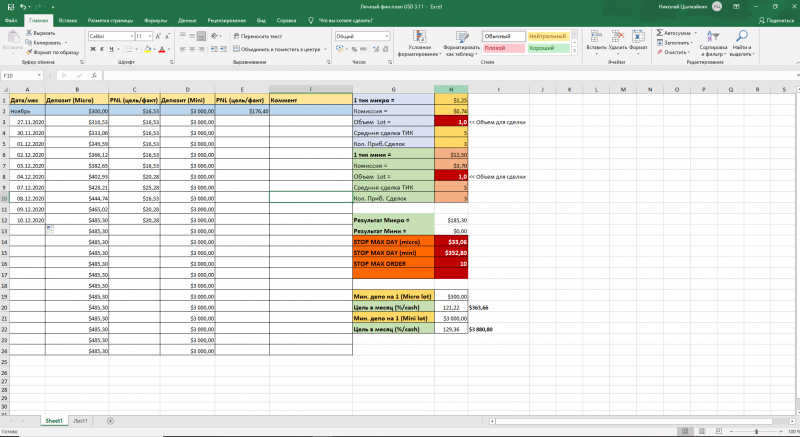Image resolution: width=800 pixels, height=437 pixels.
Task: Toggle italic К formatting
Action: [102, 49]
